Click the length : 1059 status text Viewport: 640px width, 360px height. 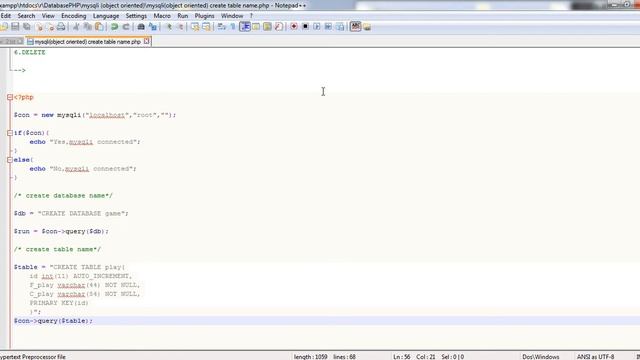coord(310,357)
